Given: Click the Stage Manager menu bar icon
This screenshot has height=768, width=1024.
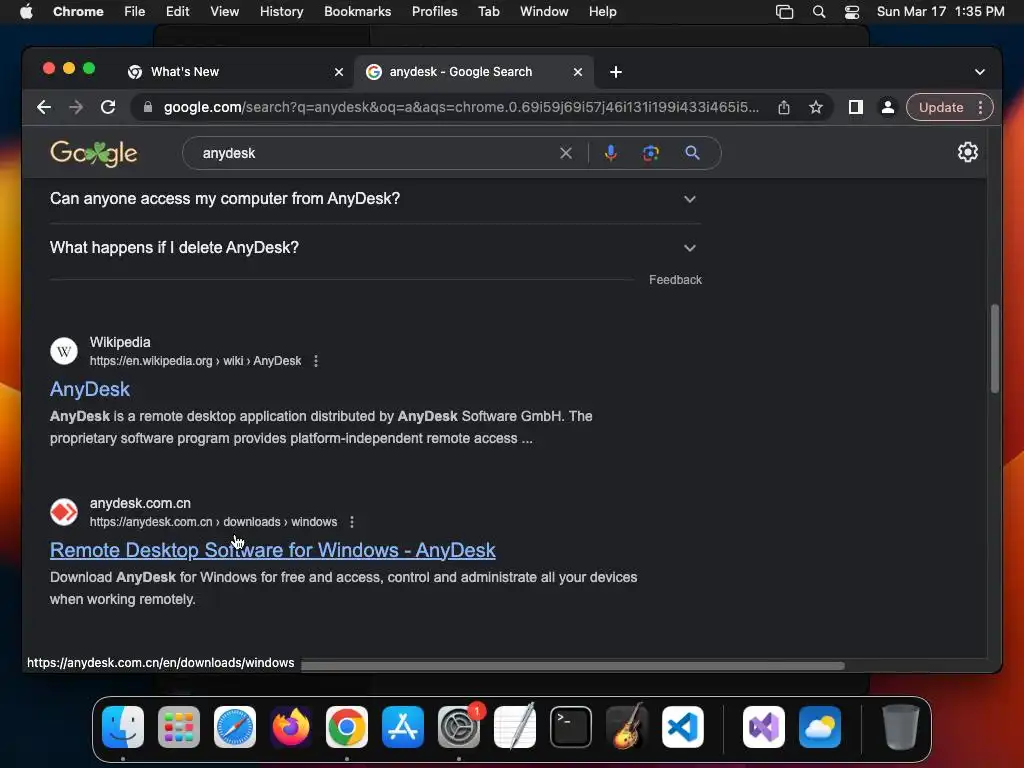Looking at the screenshot, I should (784, 12).
